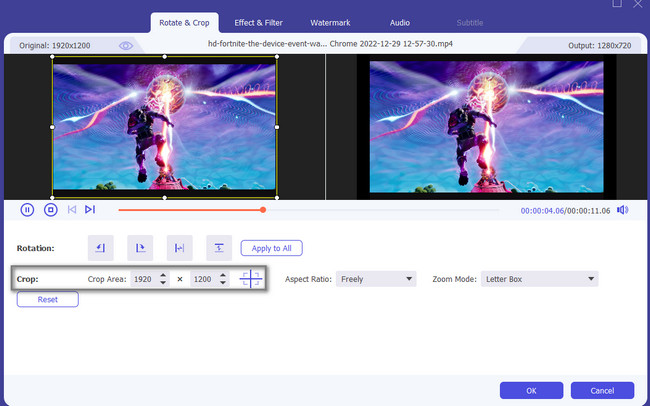This screenshot has height=406, width=650.
Task: Rotate video right 90 degrees
Action: [x=140, y=248]
